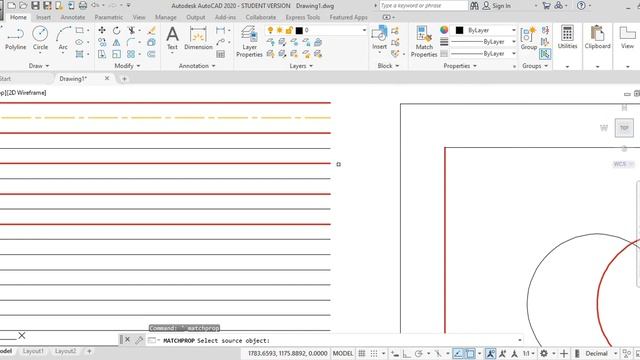Open the Annotate ribbon tab
The image size is (640, 360).
tap(73, 17)
